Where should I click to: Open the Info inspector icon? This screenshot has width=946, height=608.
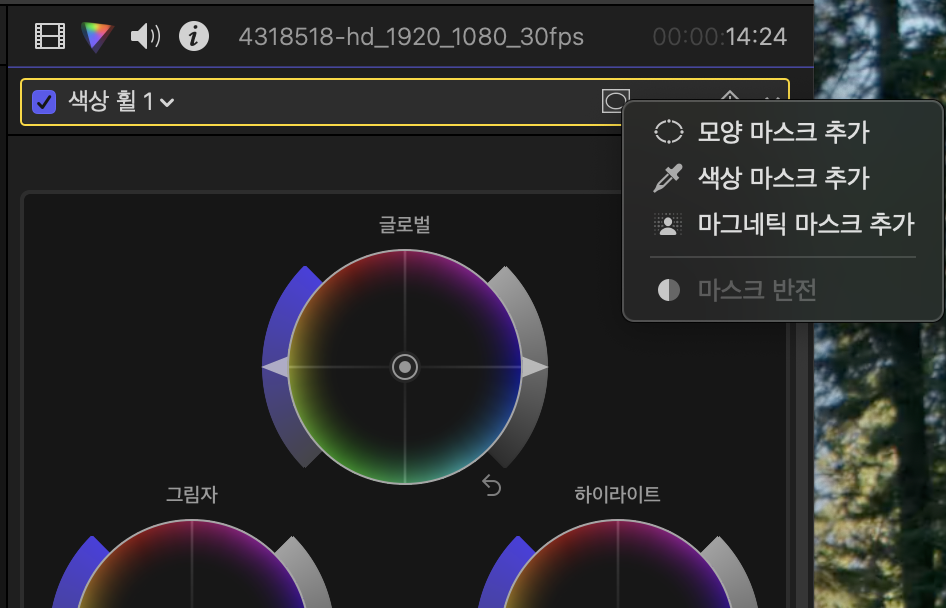194,36
